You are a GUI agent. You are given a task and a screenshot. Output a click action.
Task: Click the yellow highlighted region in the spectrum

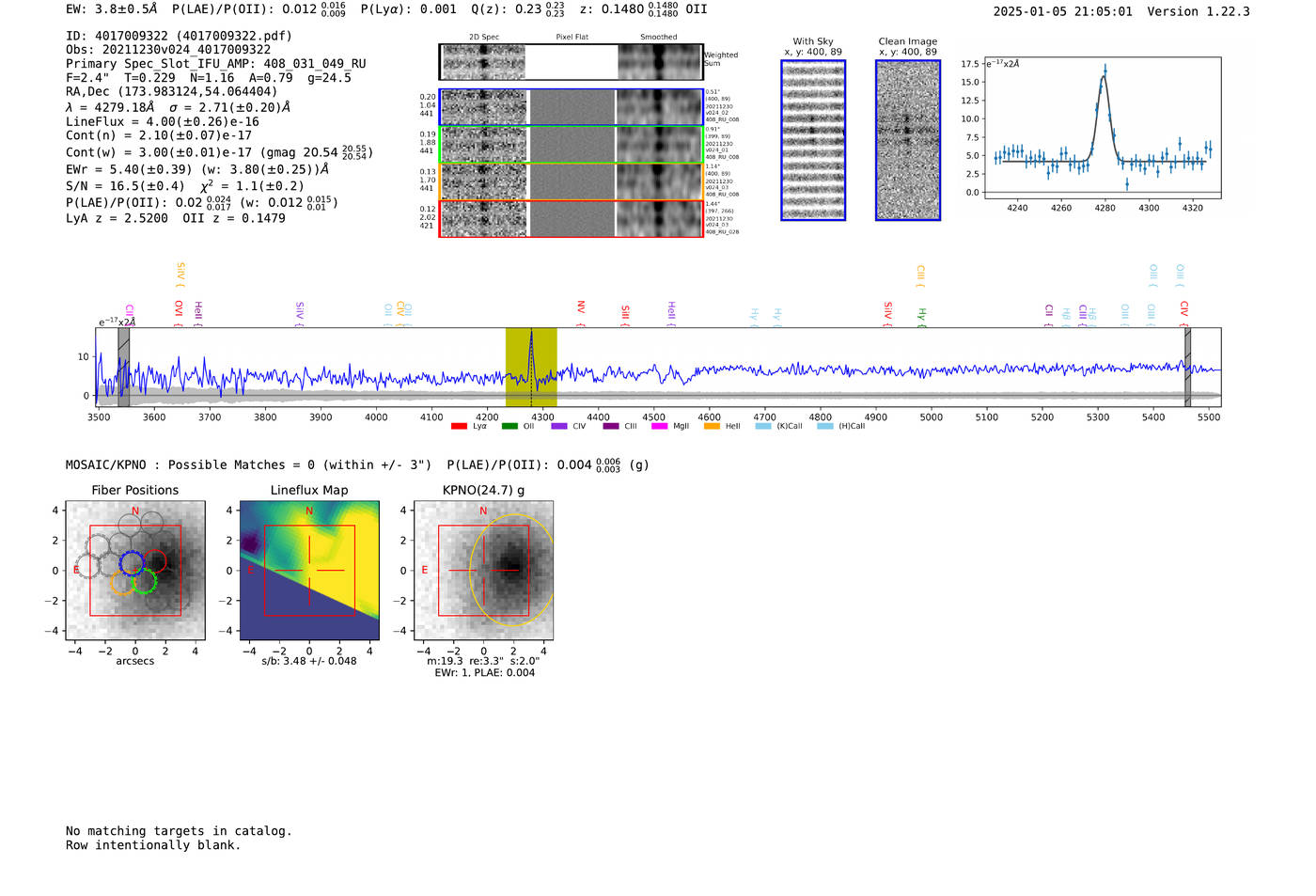point(531,367)
